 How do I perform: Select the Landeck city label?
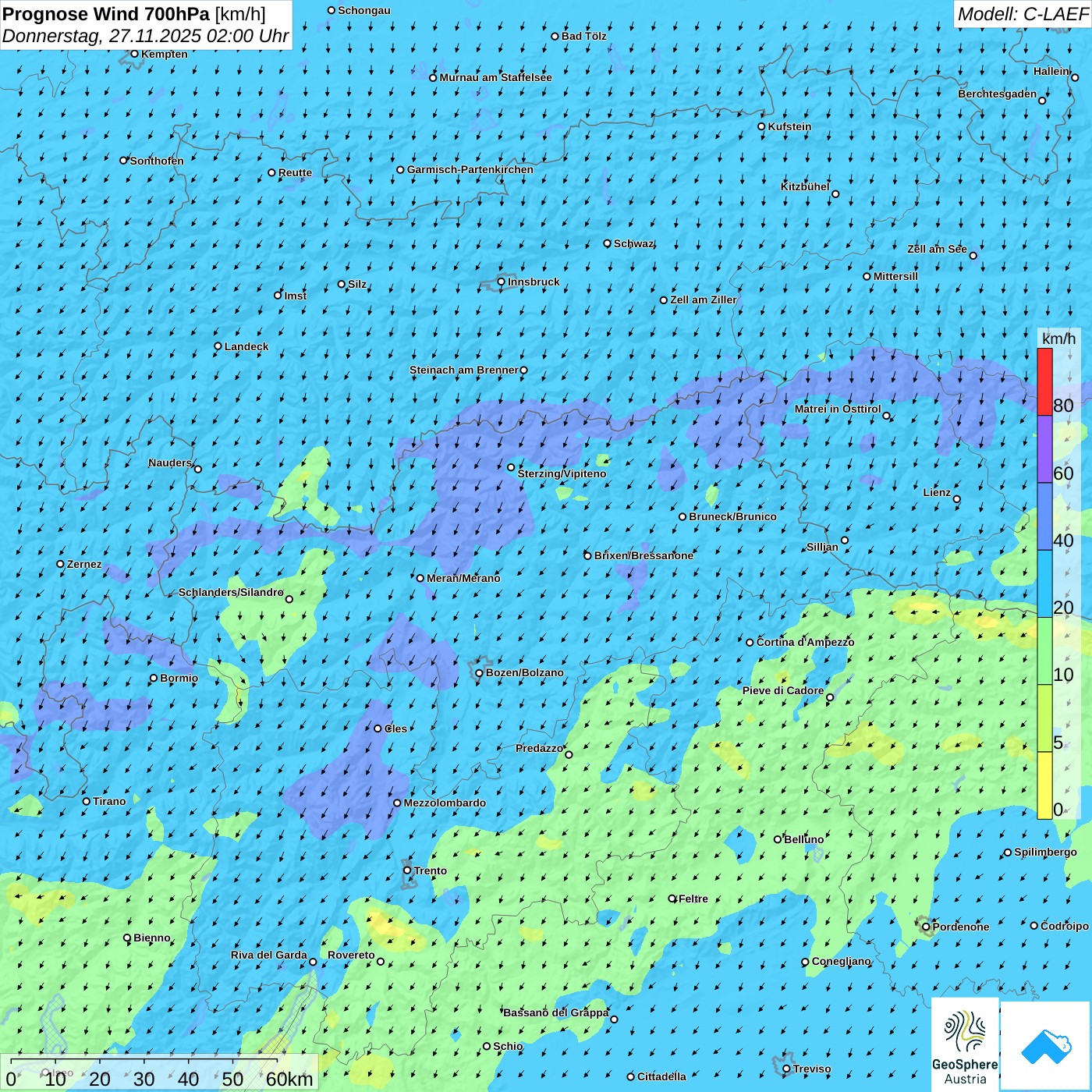pos(246,347)
